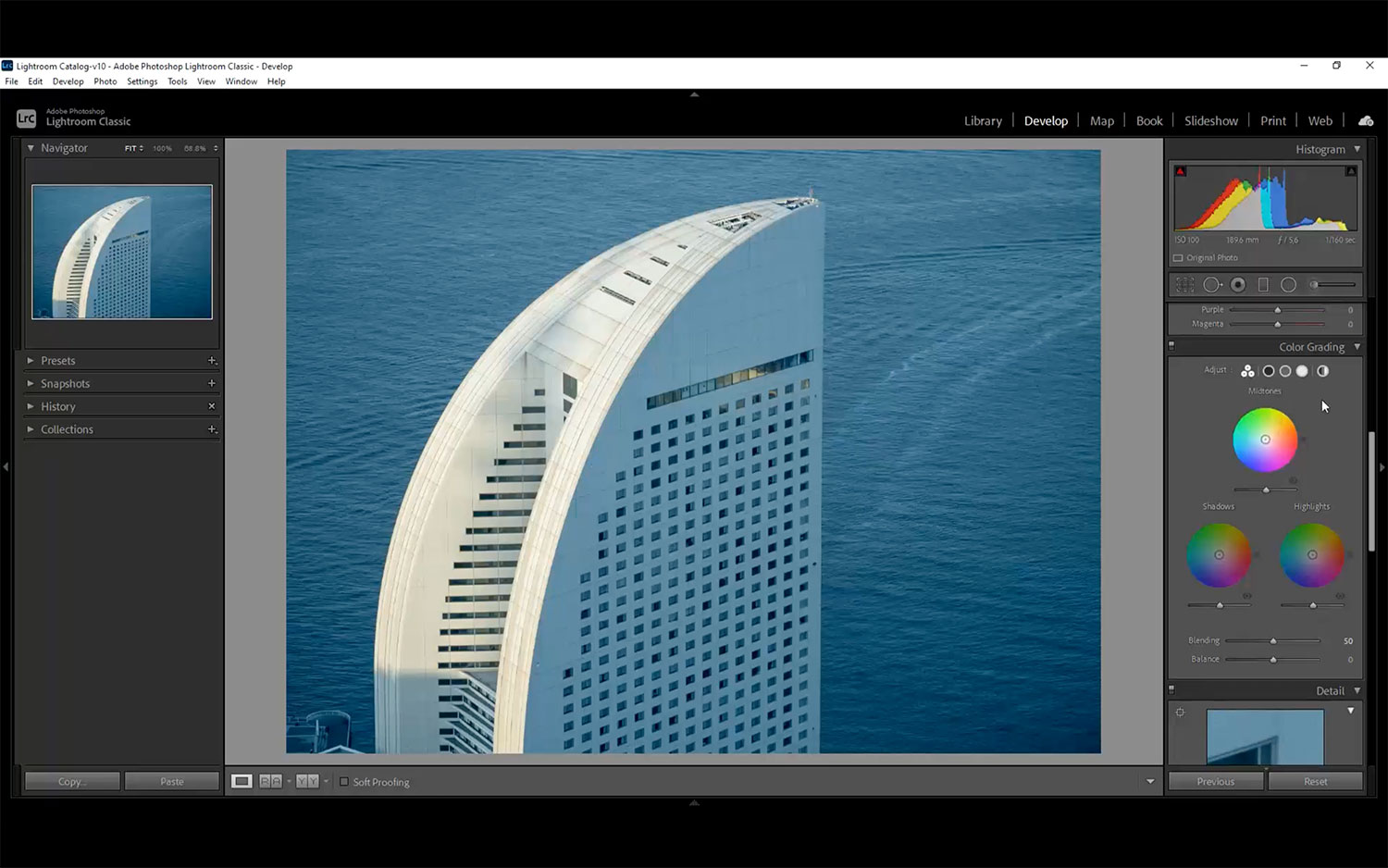1388x868 pixels.
Task: Switch Color Grading to Shadows view
Action: (x=1269, y=371)
